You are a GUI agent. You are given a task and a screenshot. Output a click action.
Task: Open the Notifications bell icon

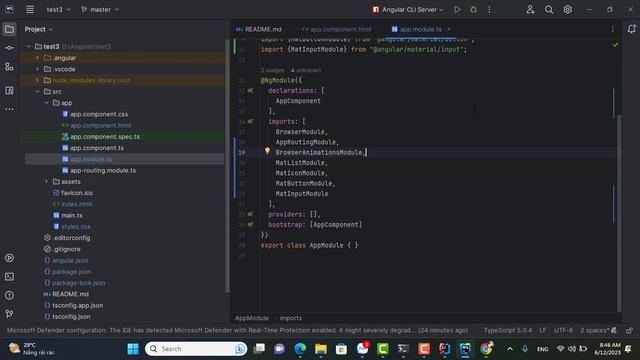coord(631,29)
